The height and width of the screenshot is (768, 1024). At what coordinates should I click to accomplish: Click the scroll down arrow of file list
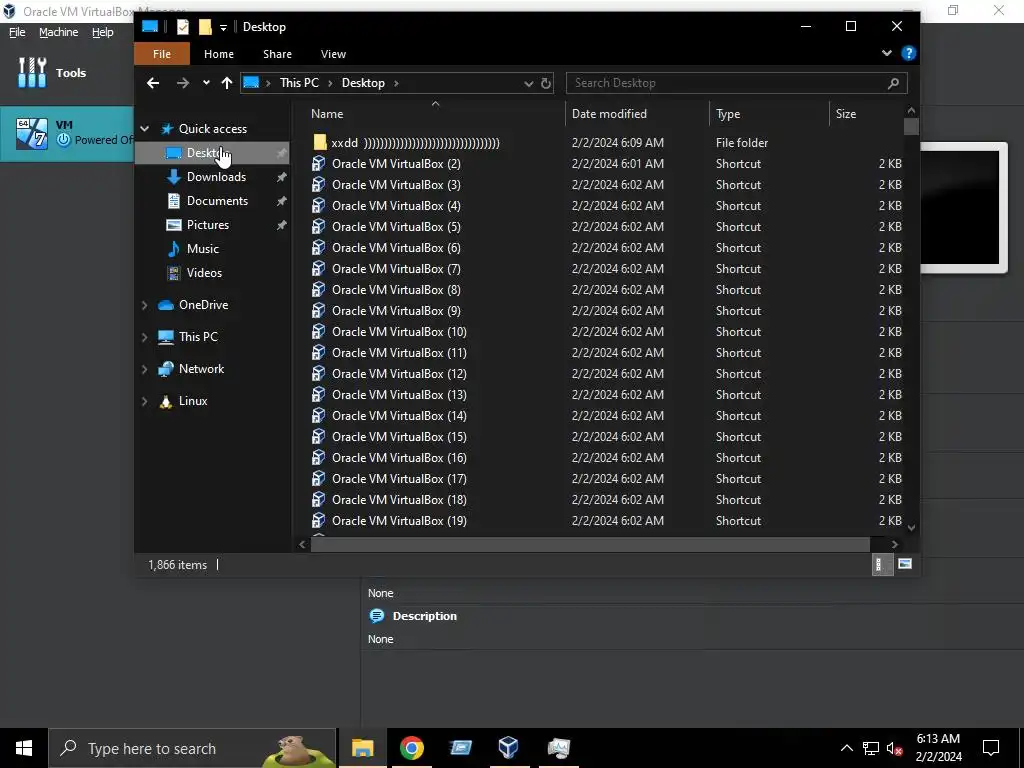(911, 527)
